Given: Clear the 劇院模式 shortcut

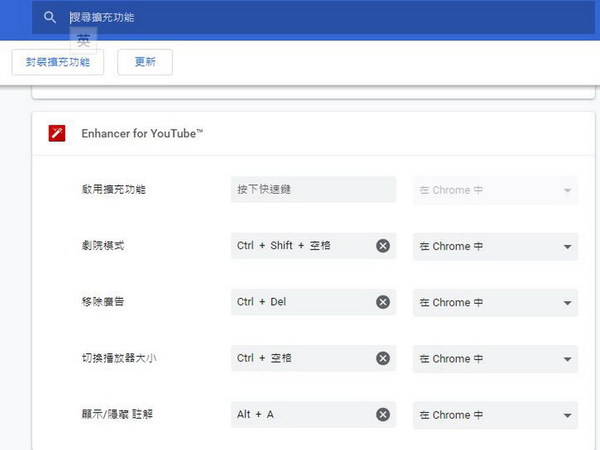Looking at the screenshot, I should 383,246.
